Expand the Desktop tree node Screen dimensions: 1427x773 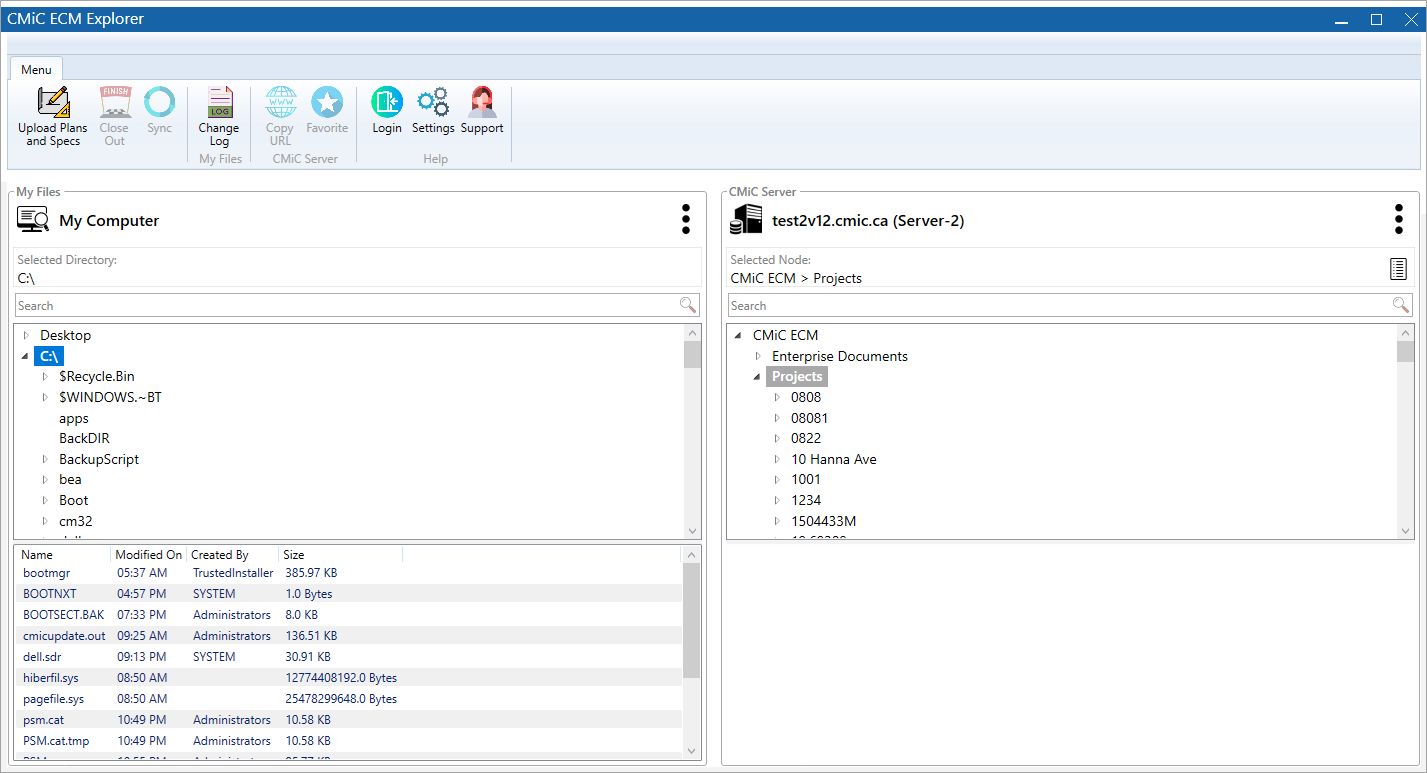pos(26,335)
